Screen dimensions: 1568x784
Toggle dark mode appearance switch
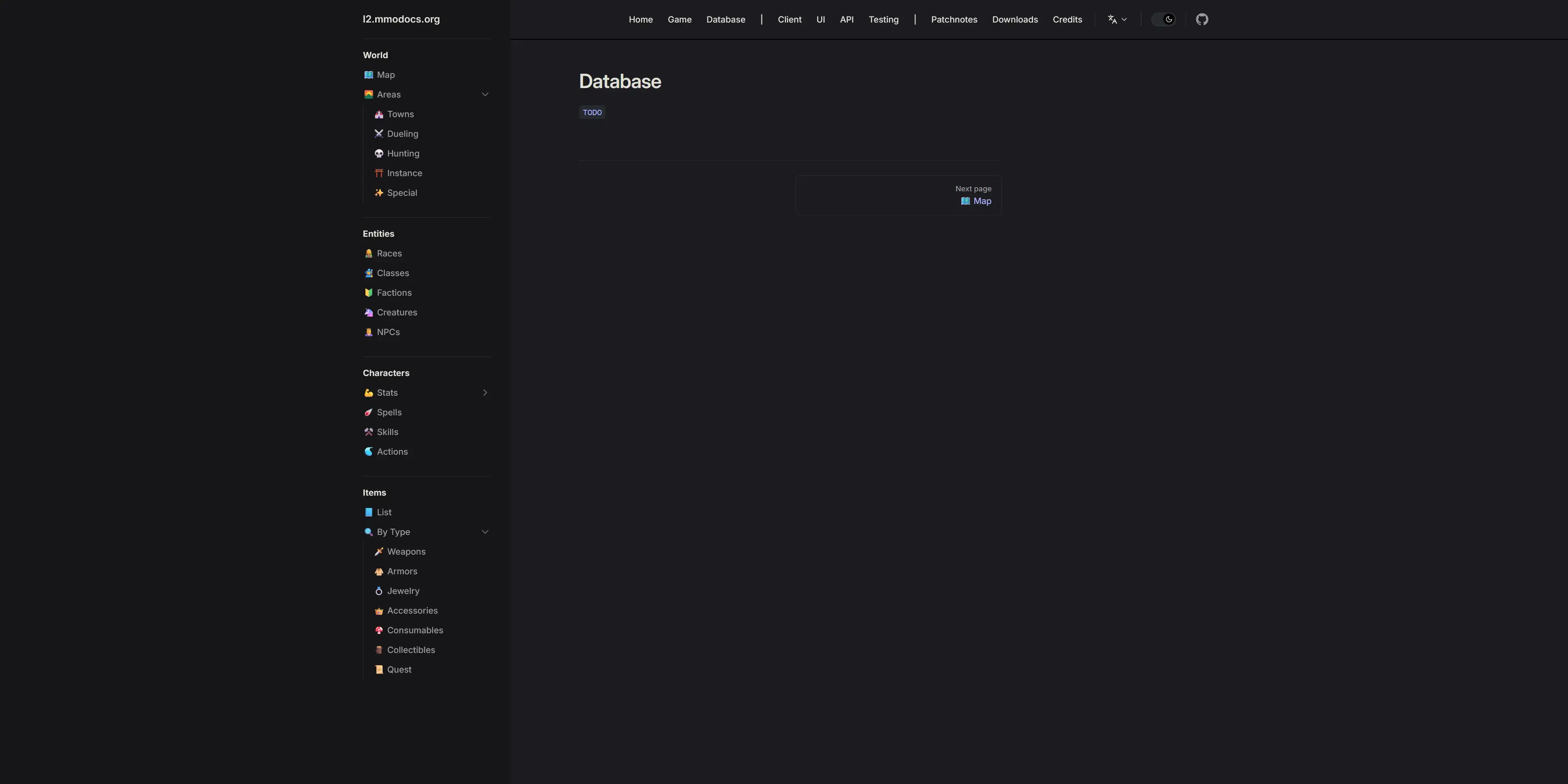[1163, 20]
